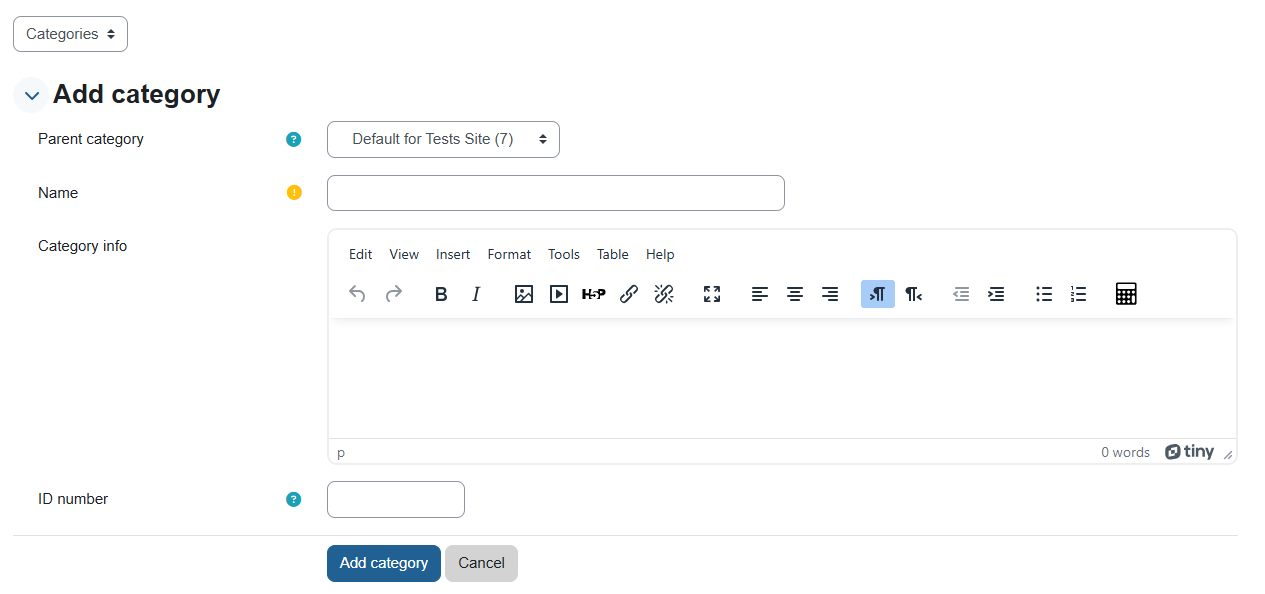The width and height of the screenshot is (1265, 594).
Task: Align text to the left
Action: coord(760,294)
